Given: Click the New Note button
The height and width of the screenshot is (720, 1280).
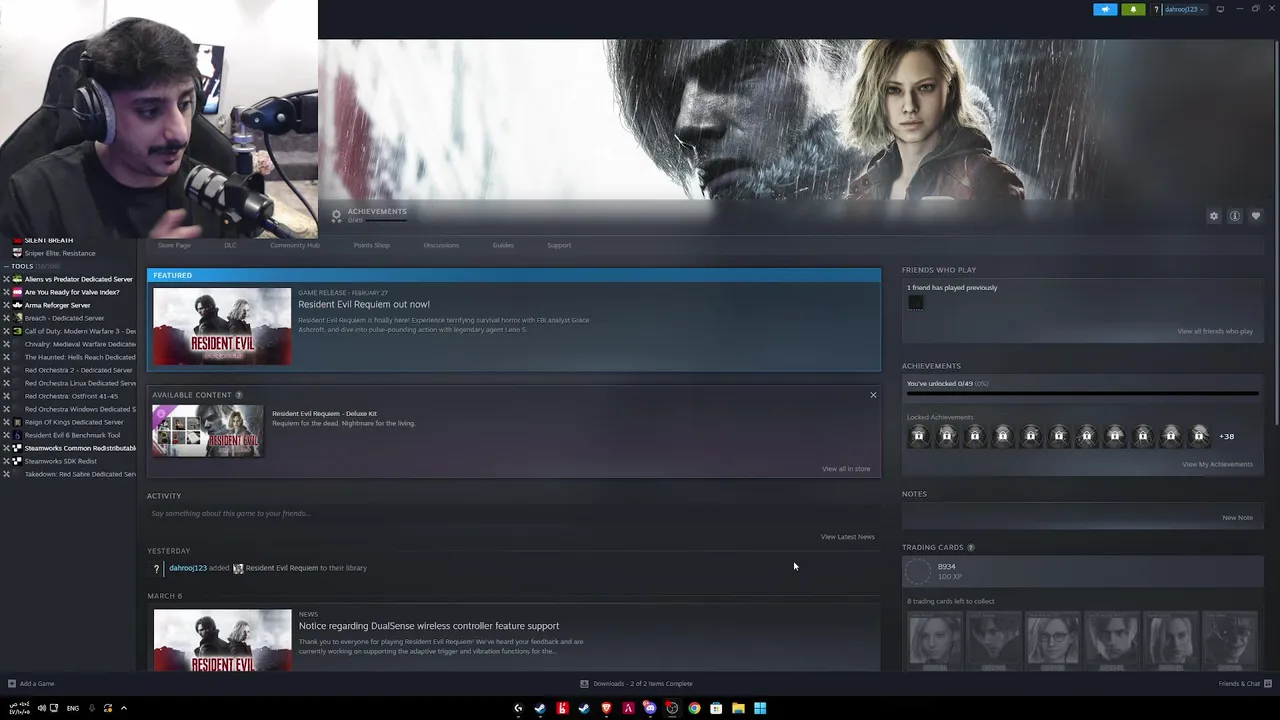Looking at the screenshot, I should click(1237, 518).
